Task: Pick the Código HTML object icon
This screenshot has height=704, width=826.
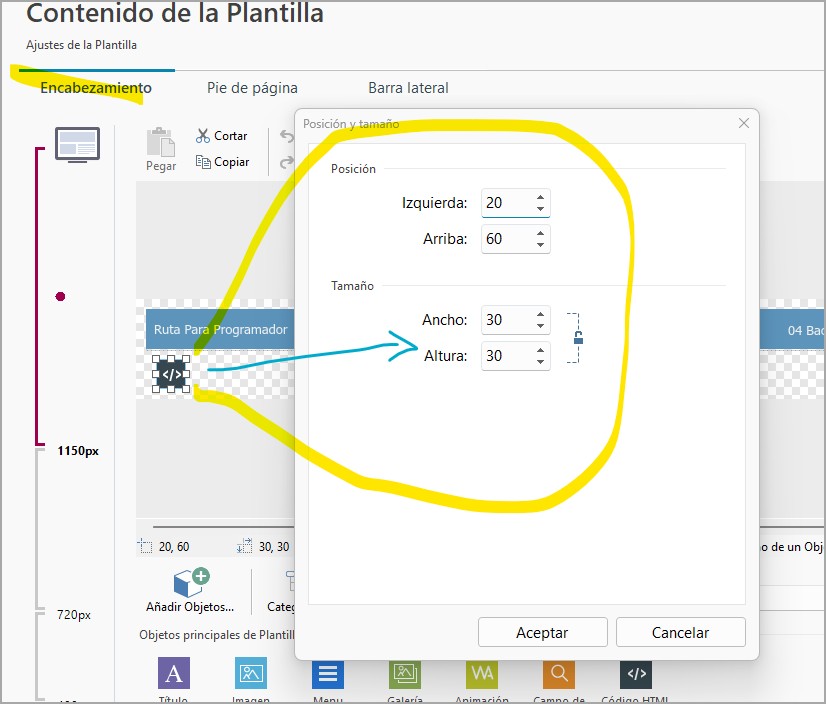Action: click(x=635, y=673)
